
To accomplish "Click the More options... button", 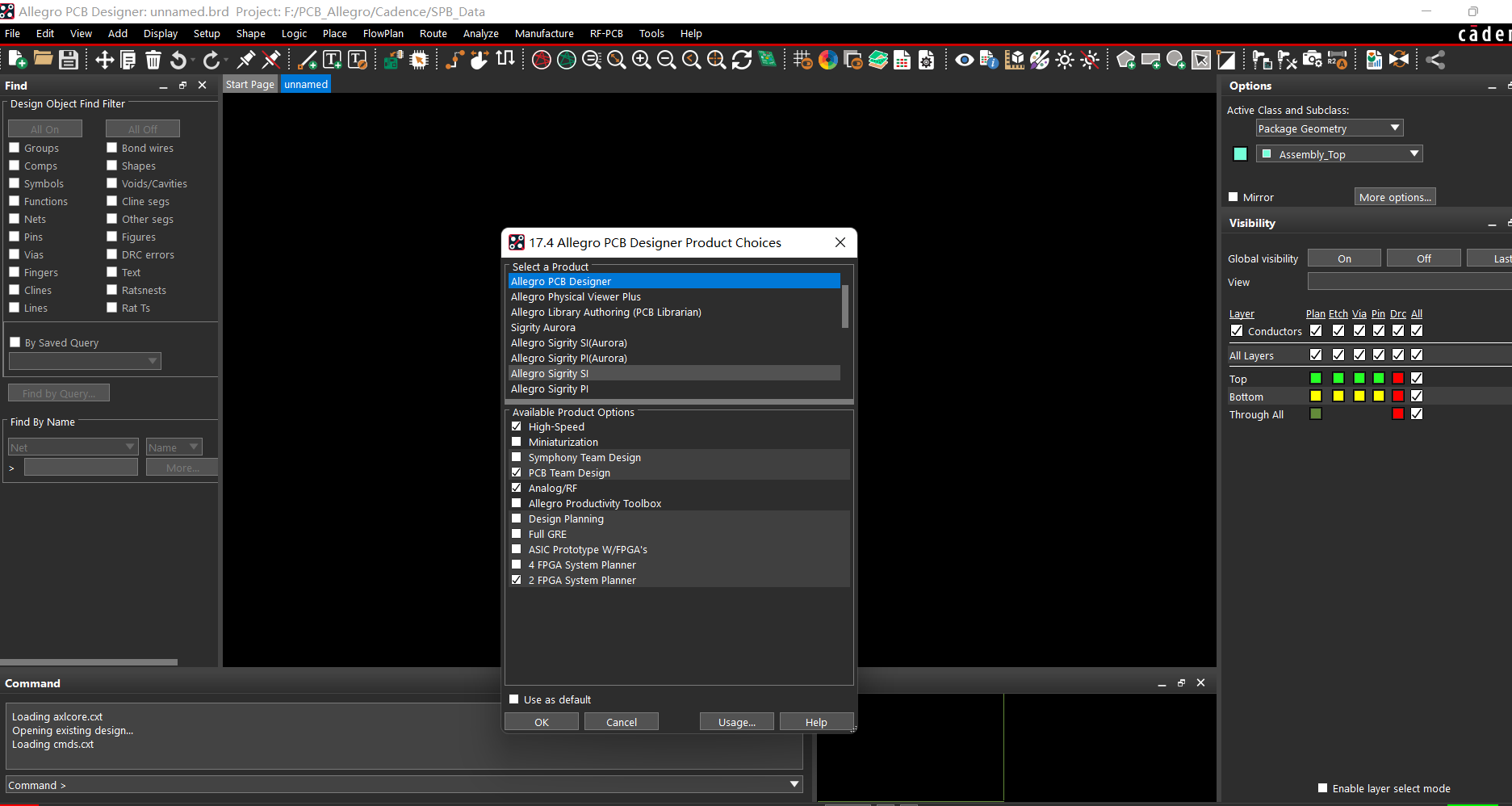I will [1395, 197].
